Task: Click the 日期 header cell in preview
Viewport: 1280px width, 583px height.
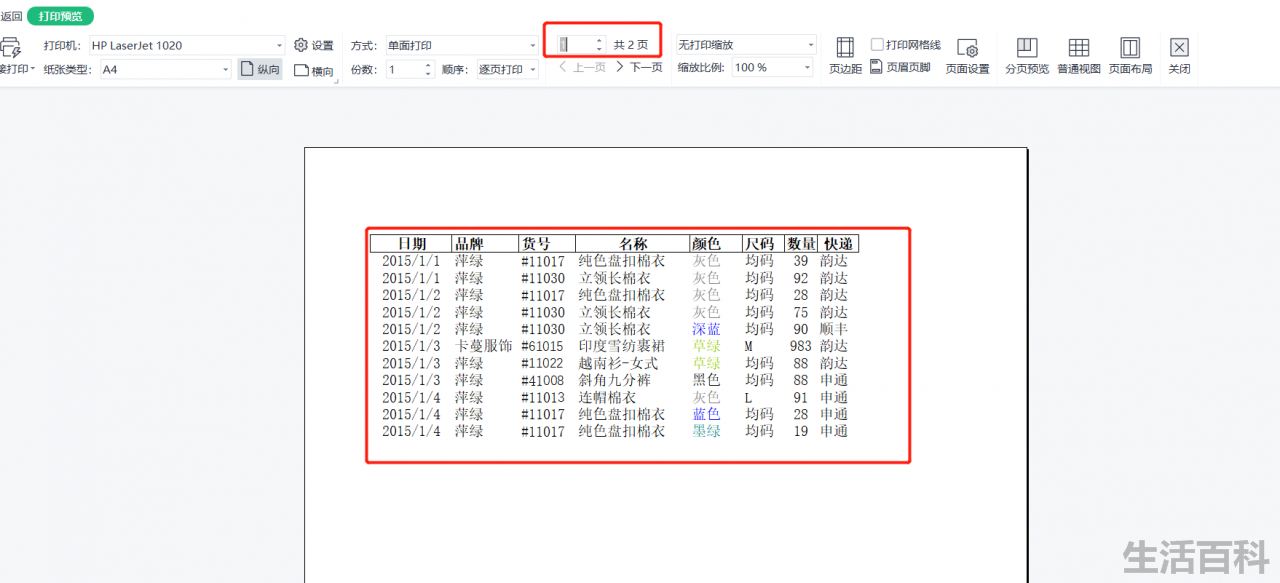Action: (x=411, y=243)
